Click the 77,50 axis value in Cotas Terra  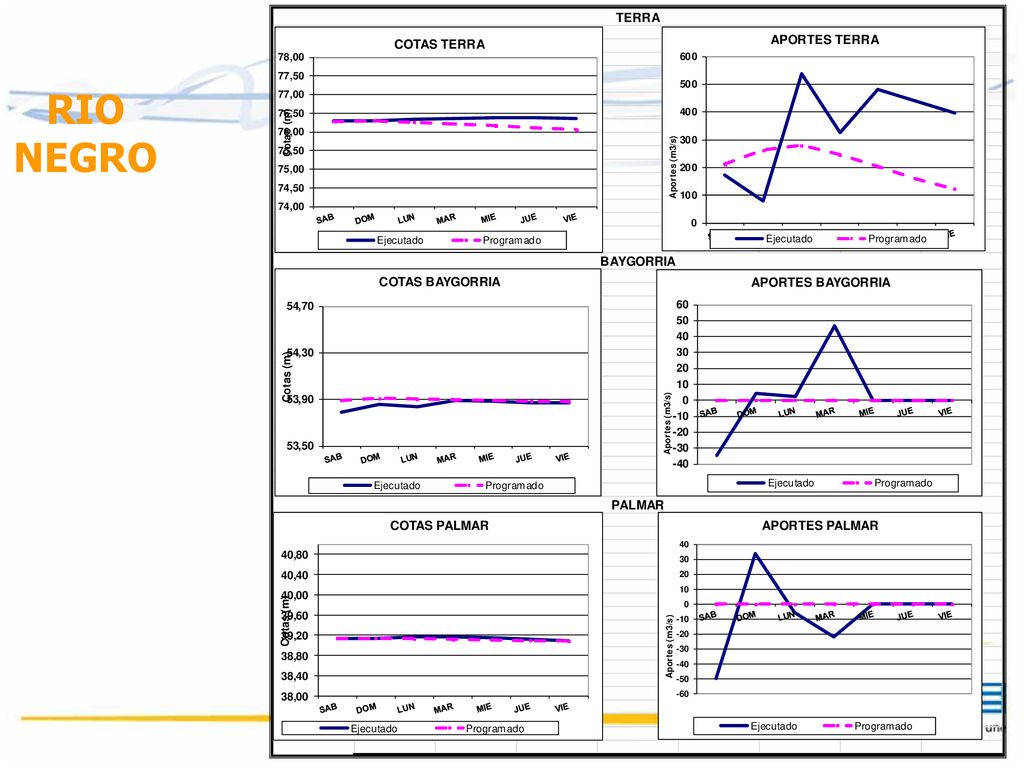tap(291, 76)
